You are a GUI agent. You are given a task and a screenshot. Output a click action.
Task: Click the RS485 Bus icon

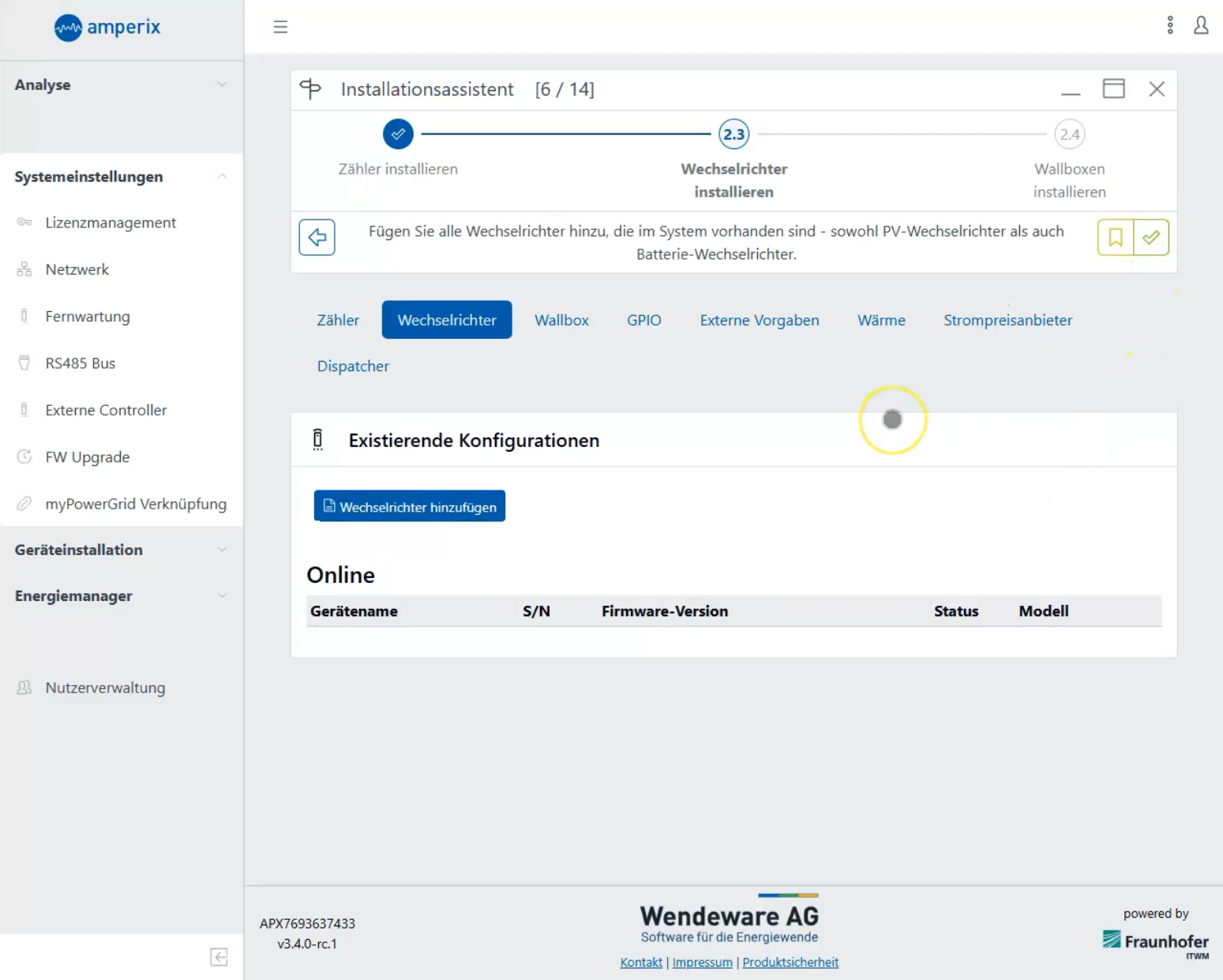[x=24, y=363]
